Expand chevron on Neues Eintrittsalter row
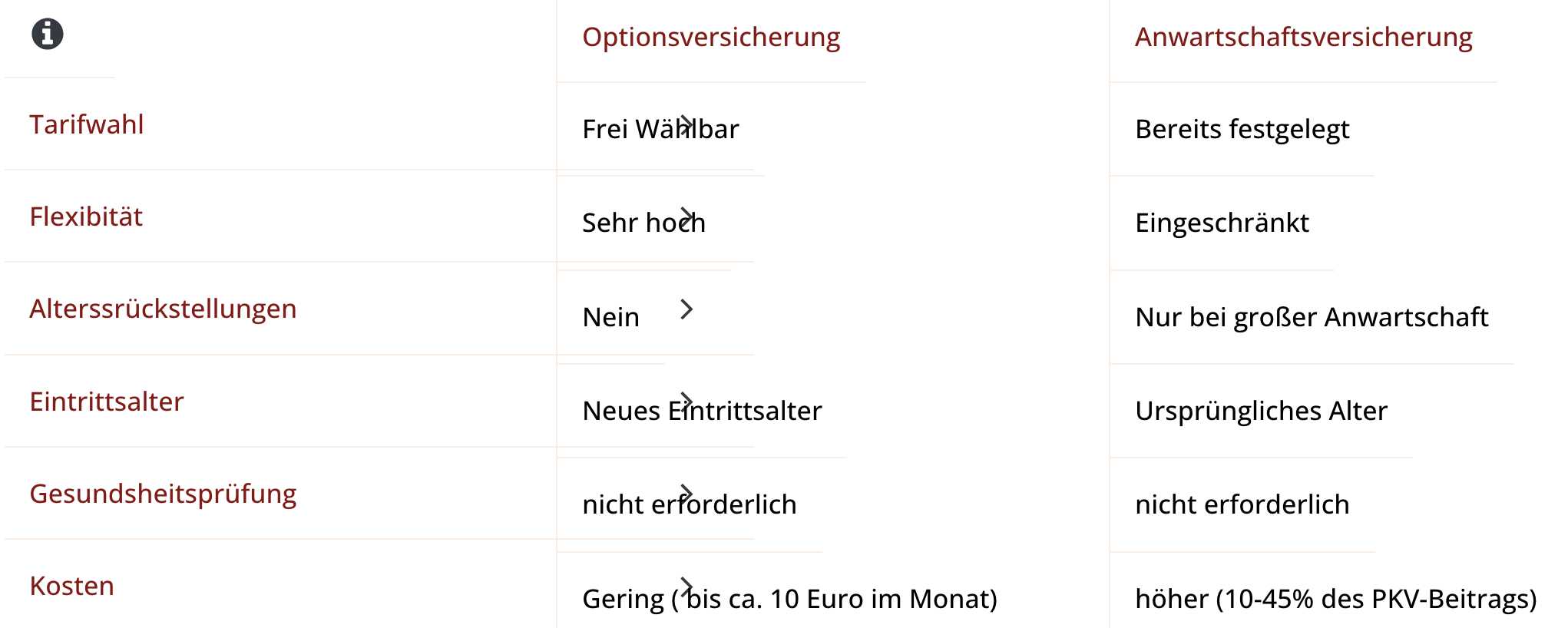 point(687,402)
